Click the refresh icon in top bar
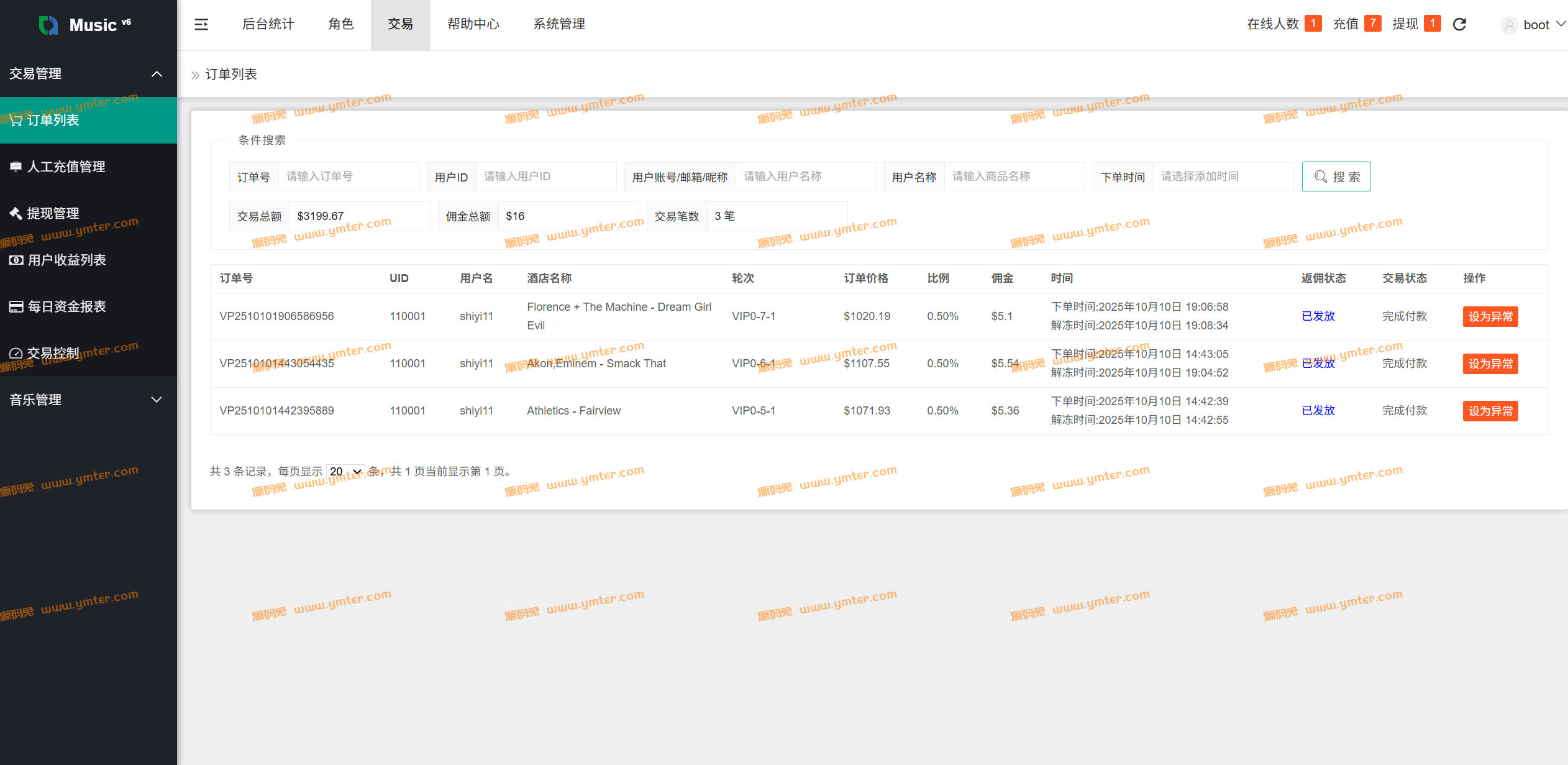Viewport: 1568px width, 765px height. (x=1459, y=24)
